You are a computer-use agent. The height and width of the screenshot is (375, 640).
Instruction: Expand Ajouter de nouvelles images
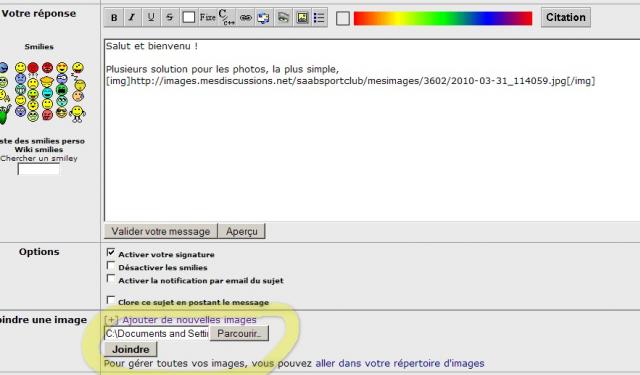point(180,320)
